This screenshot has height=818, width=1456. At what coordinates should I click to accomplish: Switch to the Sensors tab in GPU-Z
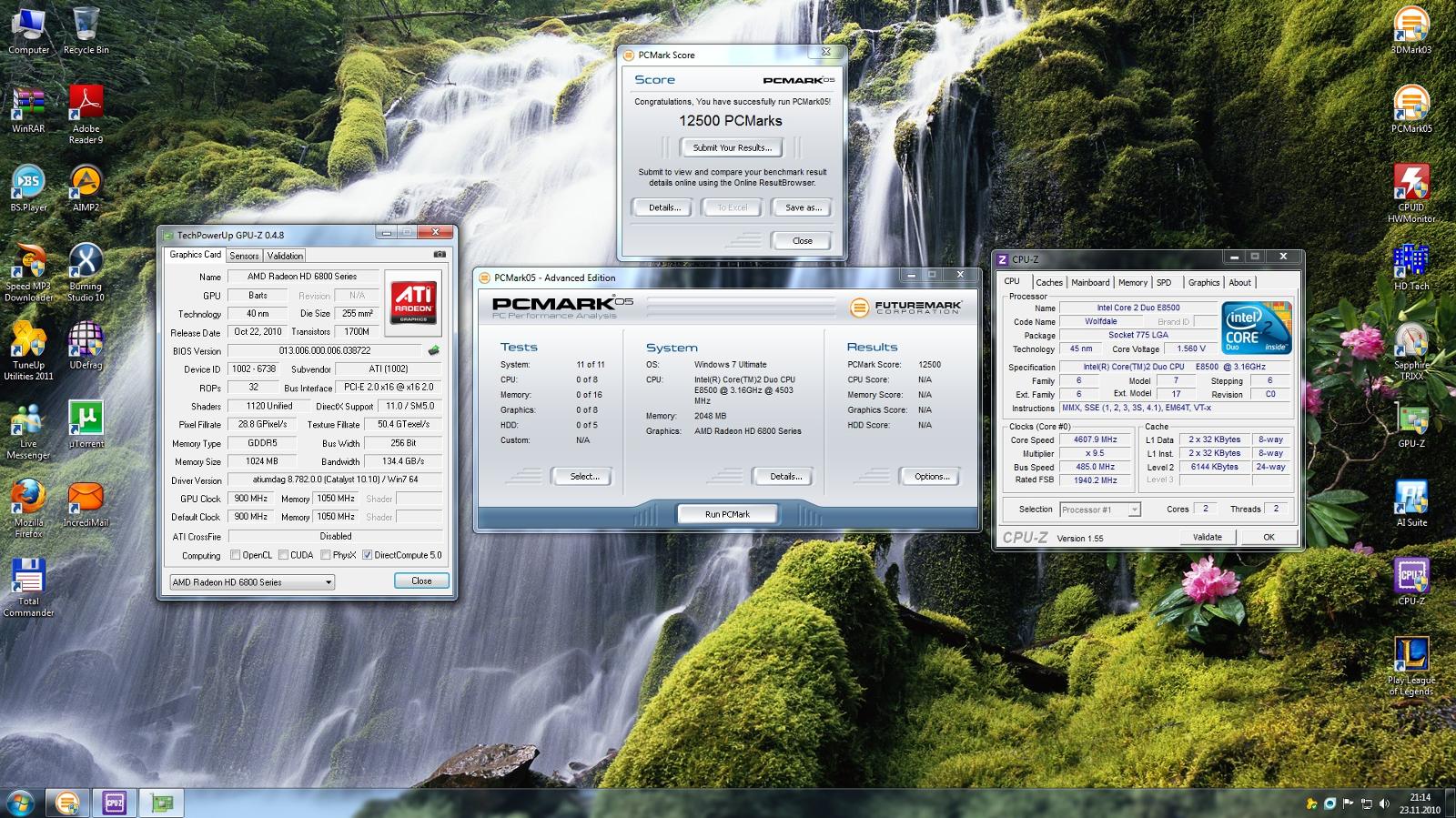point(244,256)
